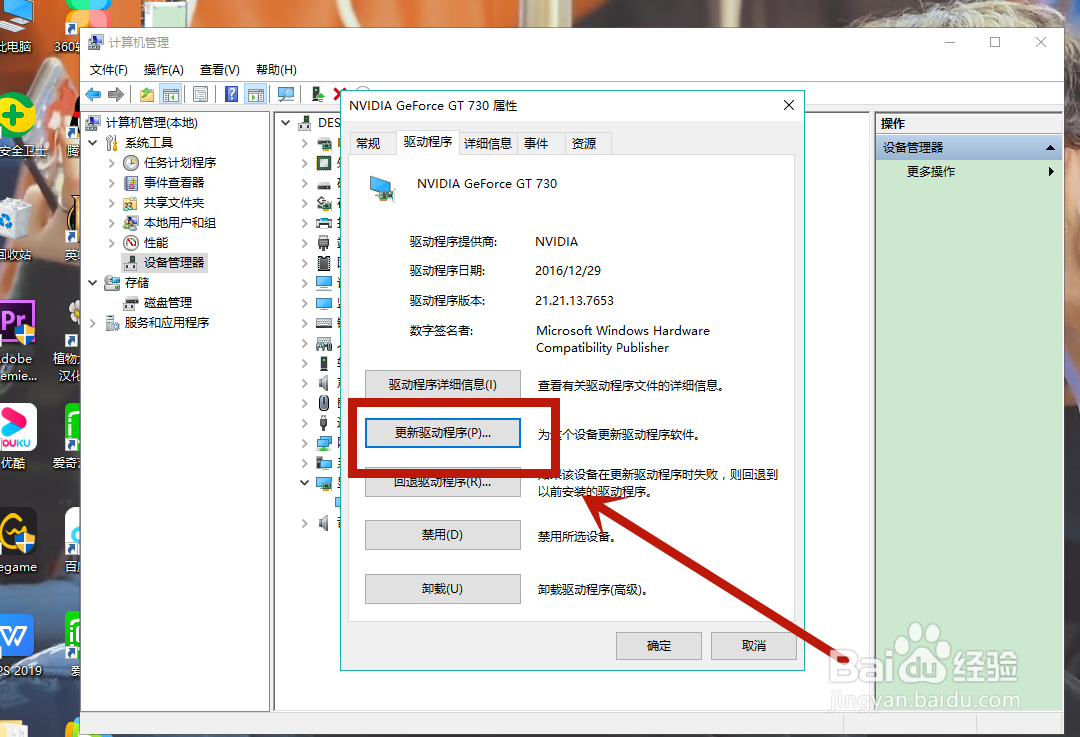Open the 操作(A) menu

164,70
